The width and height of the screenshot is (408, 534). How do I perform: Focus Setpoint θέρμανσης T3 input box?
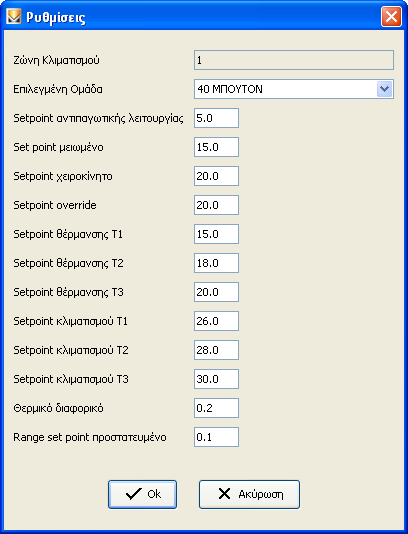(x=217, y=292)
